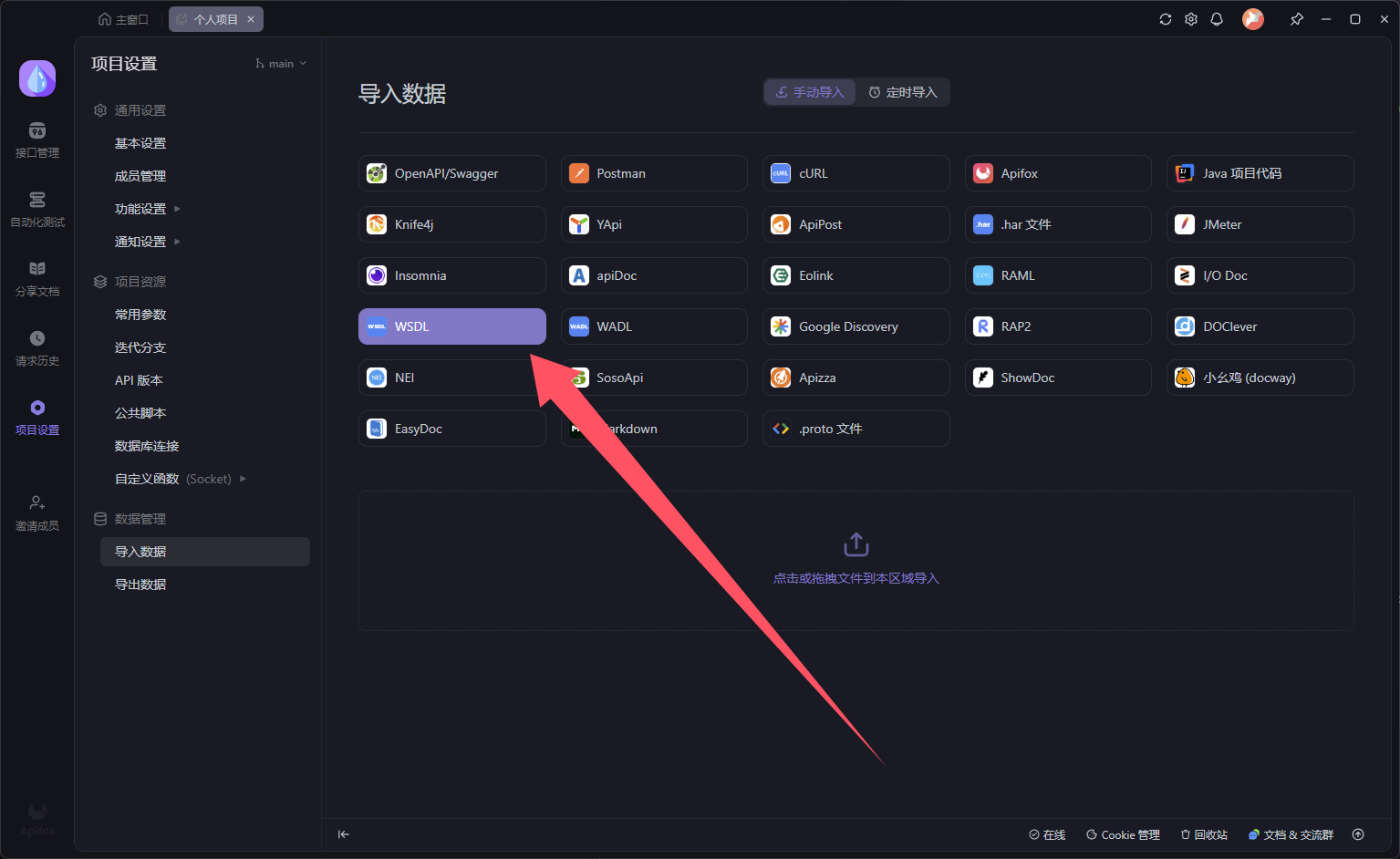
Task: Open the main branch dropdown
Action: point(281,64)
